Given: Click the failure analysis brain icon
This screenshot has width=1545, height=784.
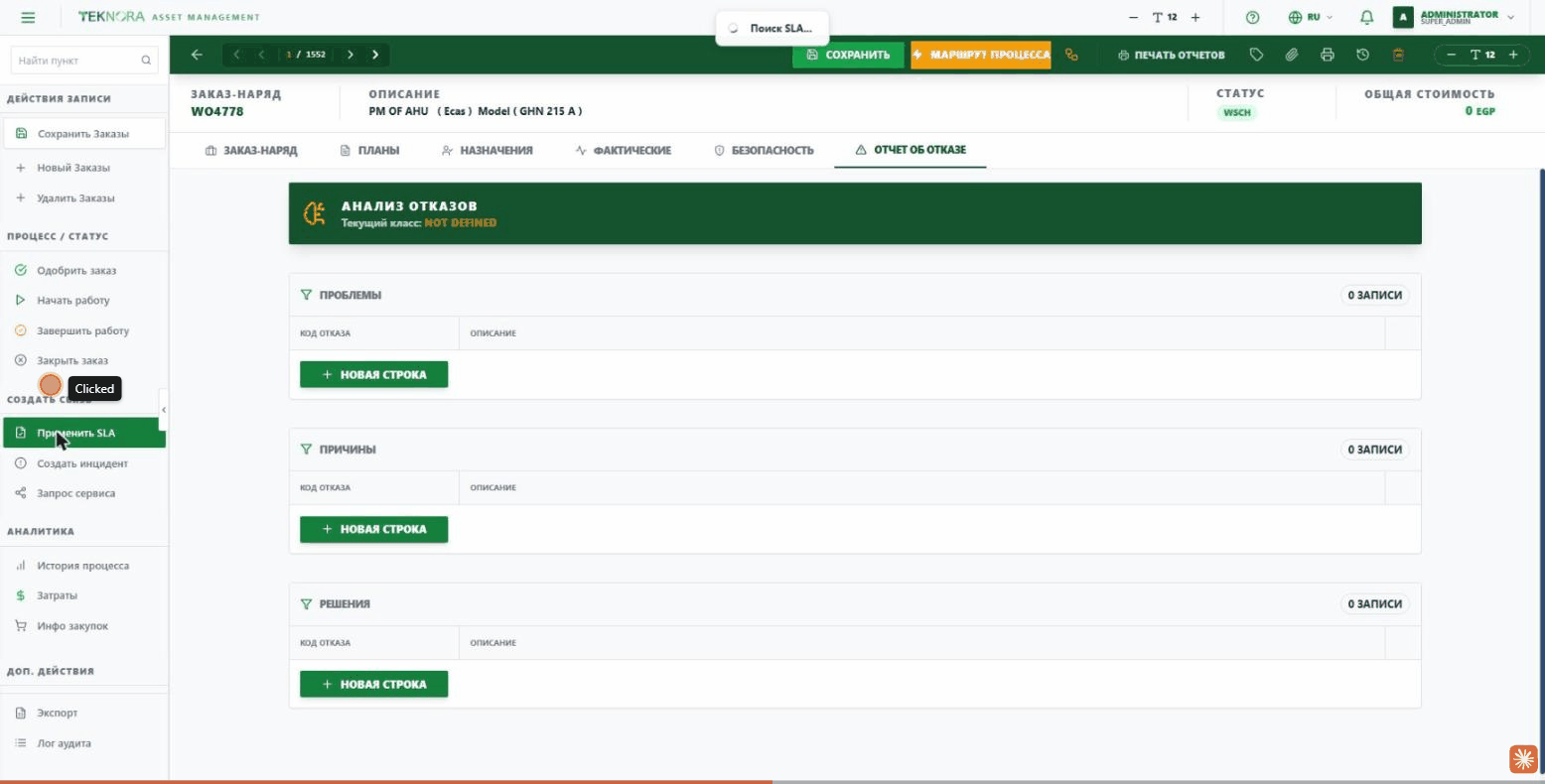Looking at the screenshot, I should [315, 213].
